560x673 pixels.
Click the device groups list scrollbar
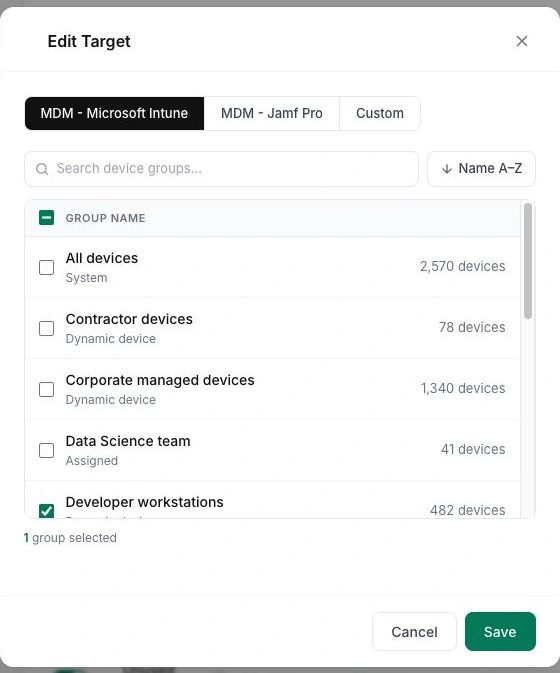528,261
